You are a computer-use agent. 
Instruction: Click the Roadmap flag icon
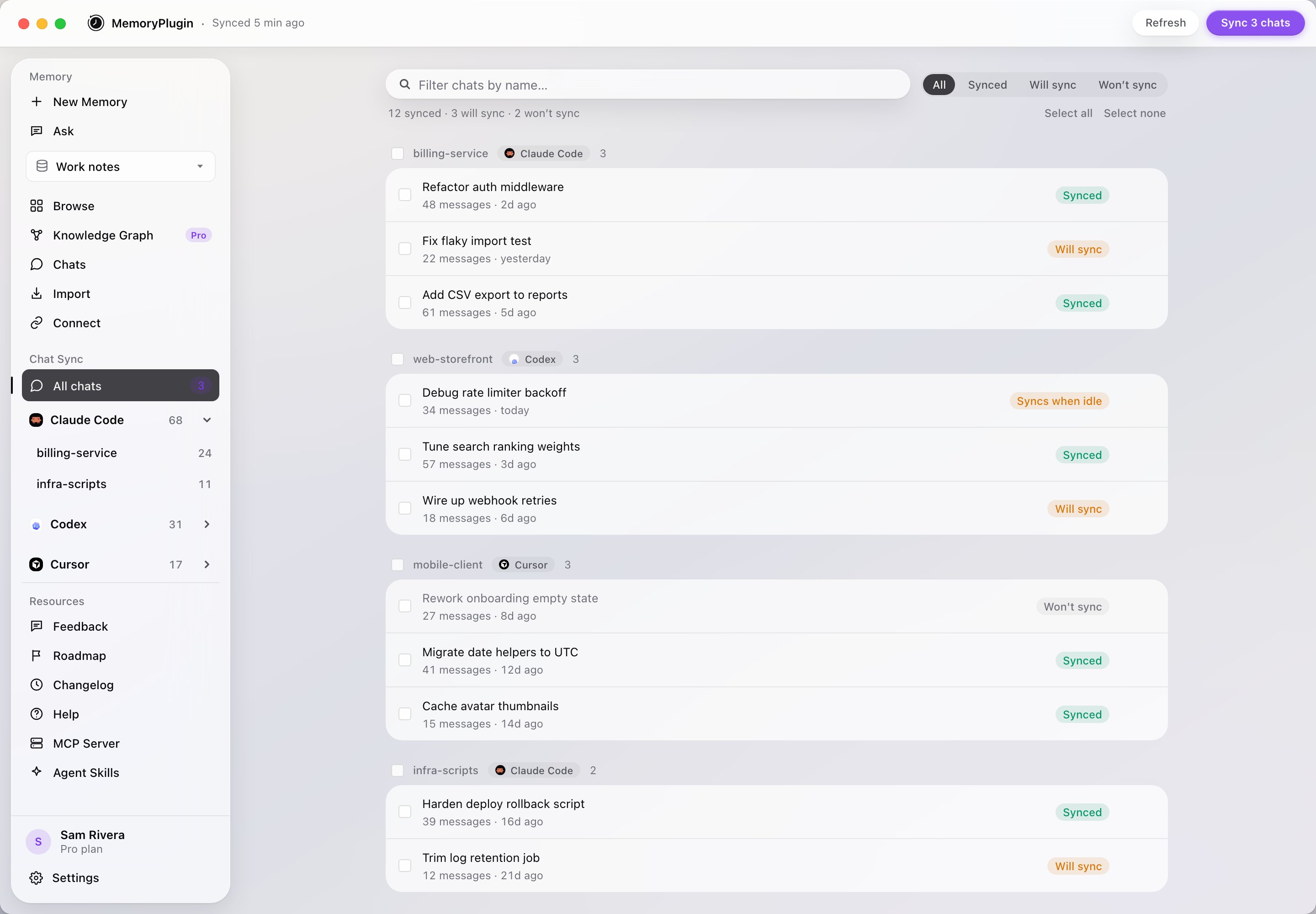click(x=37, y=655)
